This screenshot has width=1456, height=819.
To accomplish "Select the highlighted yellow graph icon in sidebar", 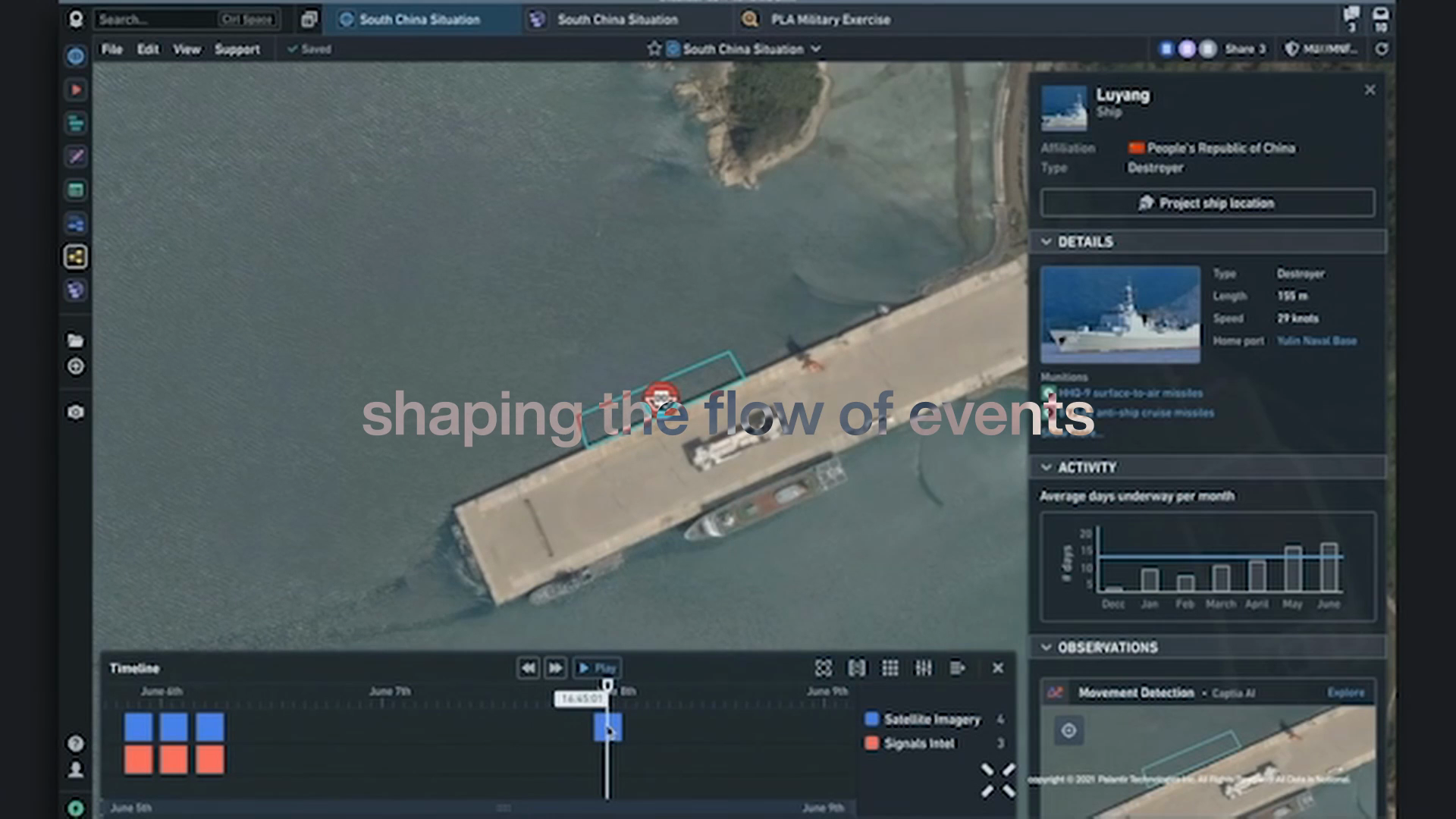I will [76, 257].
